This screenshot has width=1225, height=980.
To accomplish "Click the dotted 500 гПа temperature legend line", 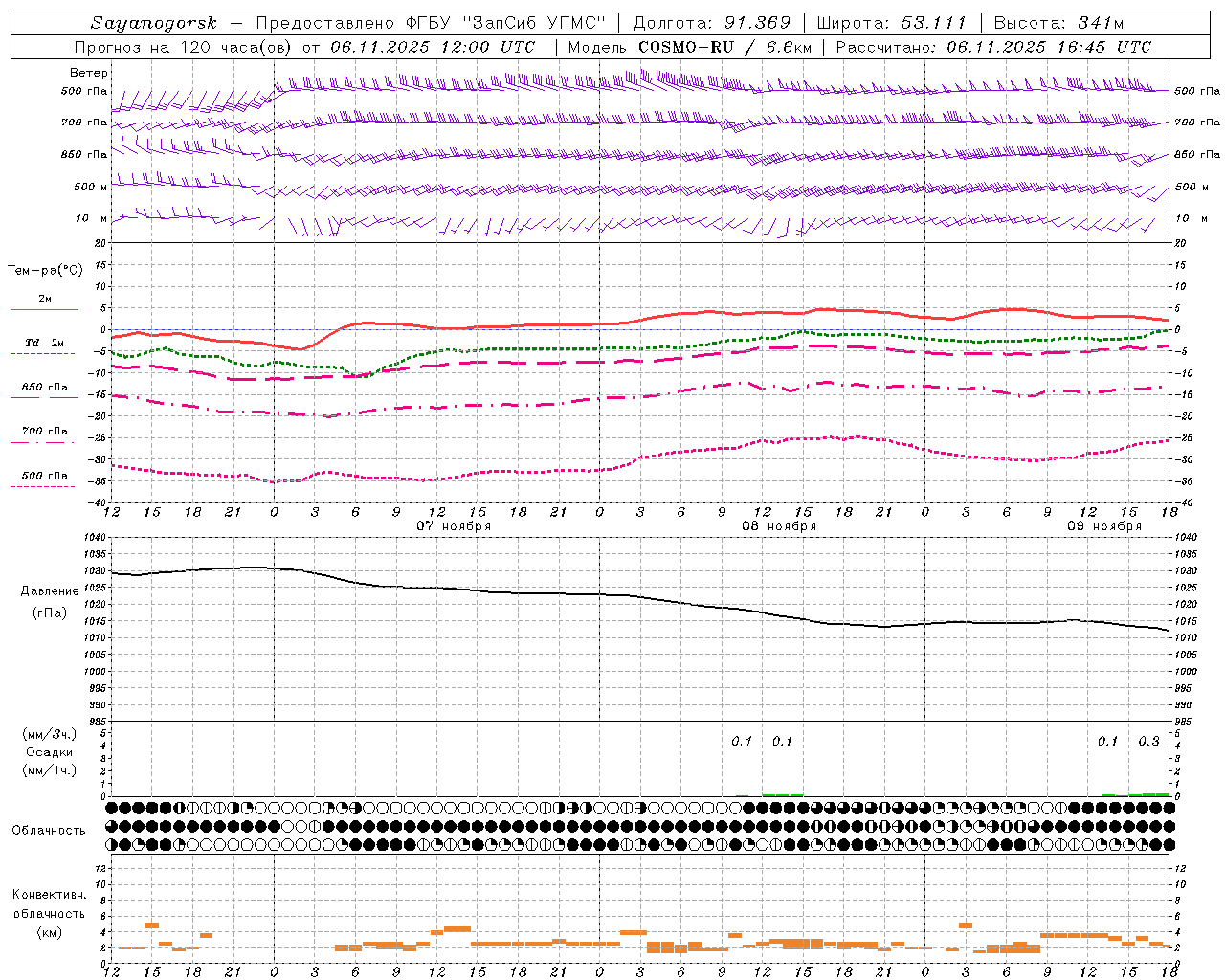I will [x=42, y=486].
